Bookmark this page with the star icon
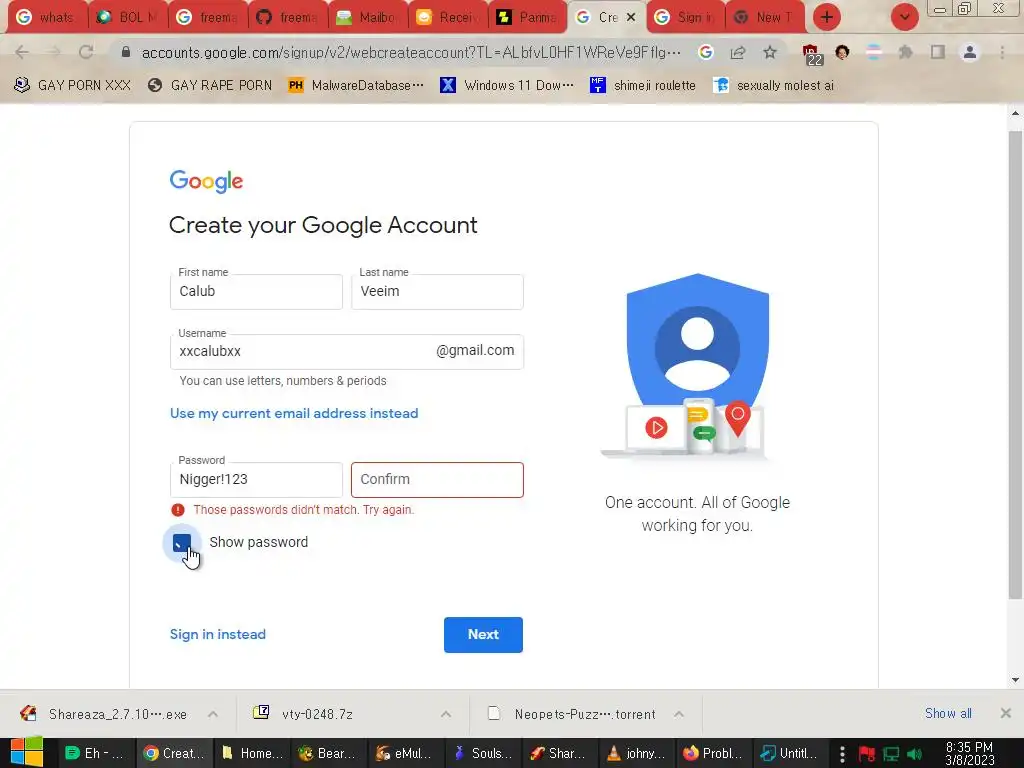1024x768 pixels. [x=770, y=52]
